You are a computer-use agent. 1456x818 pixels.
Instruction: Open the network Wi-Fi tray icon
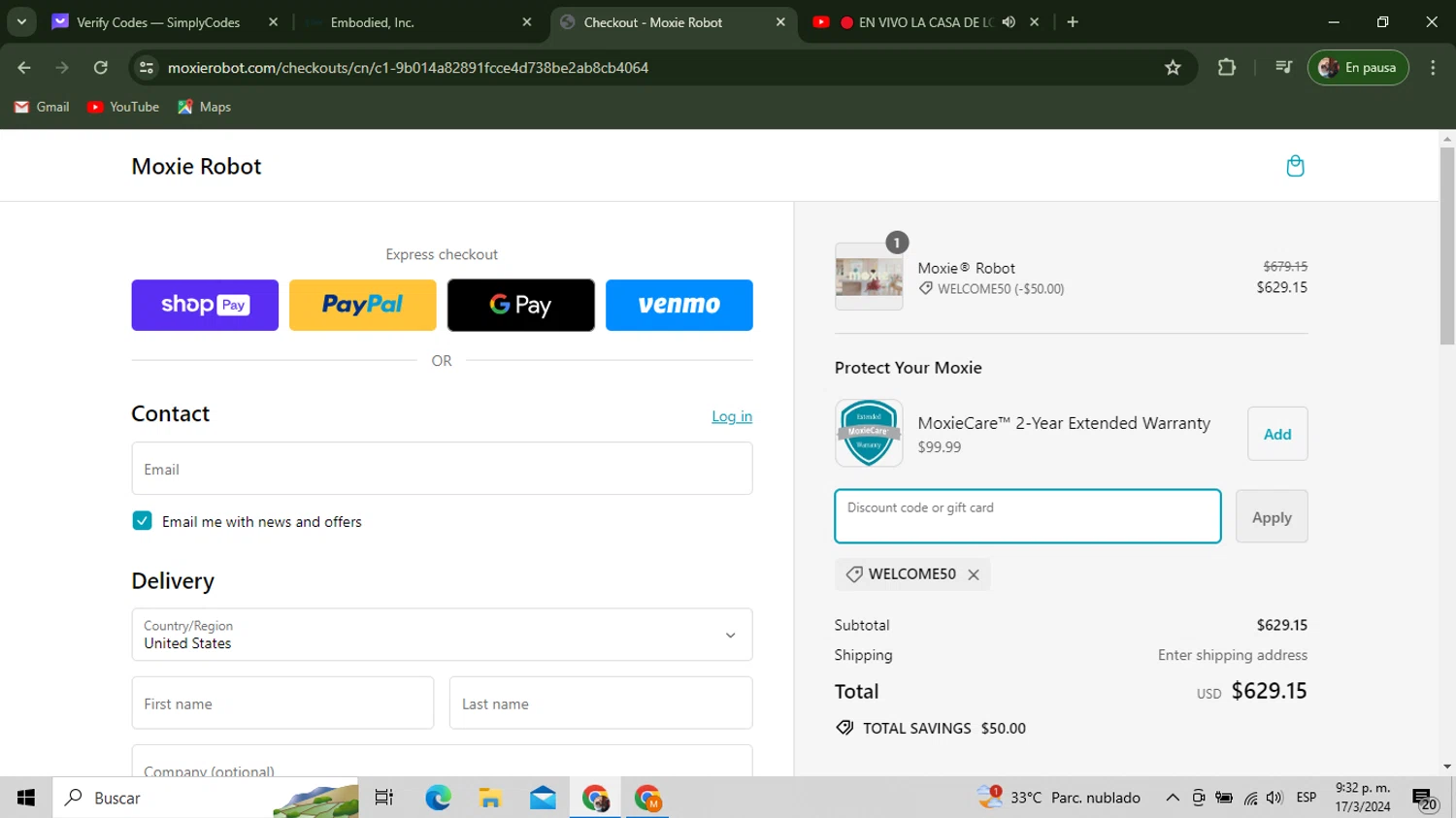(1250, 798)
